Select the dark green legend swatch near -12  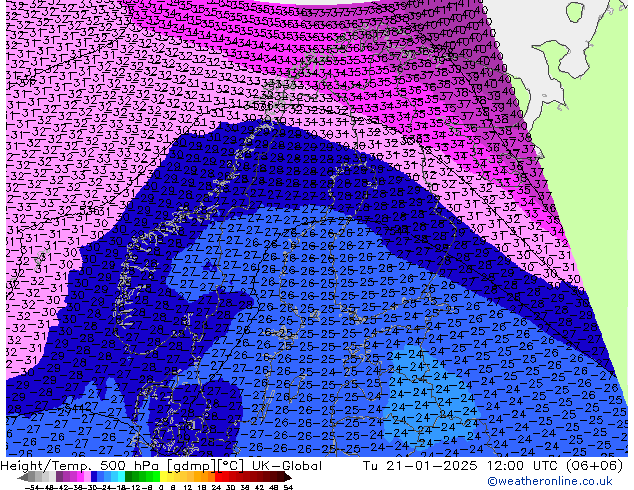(x=129, y=476)
